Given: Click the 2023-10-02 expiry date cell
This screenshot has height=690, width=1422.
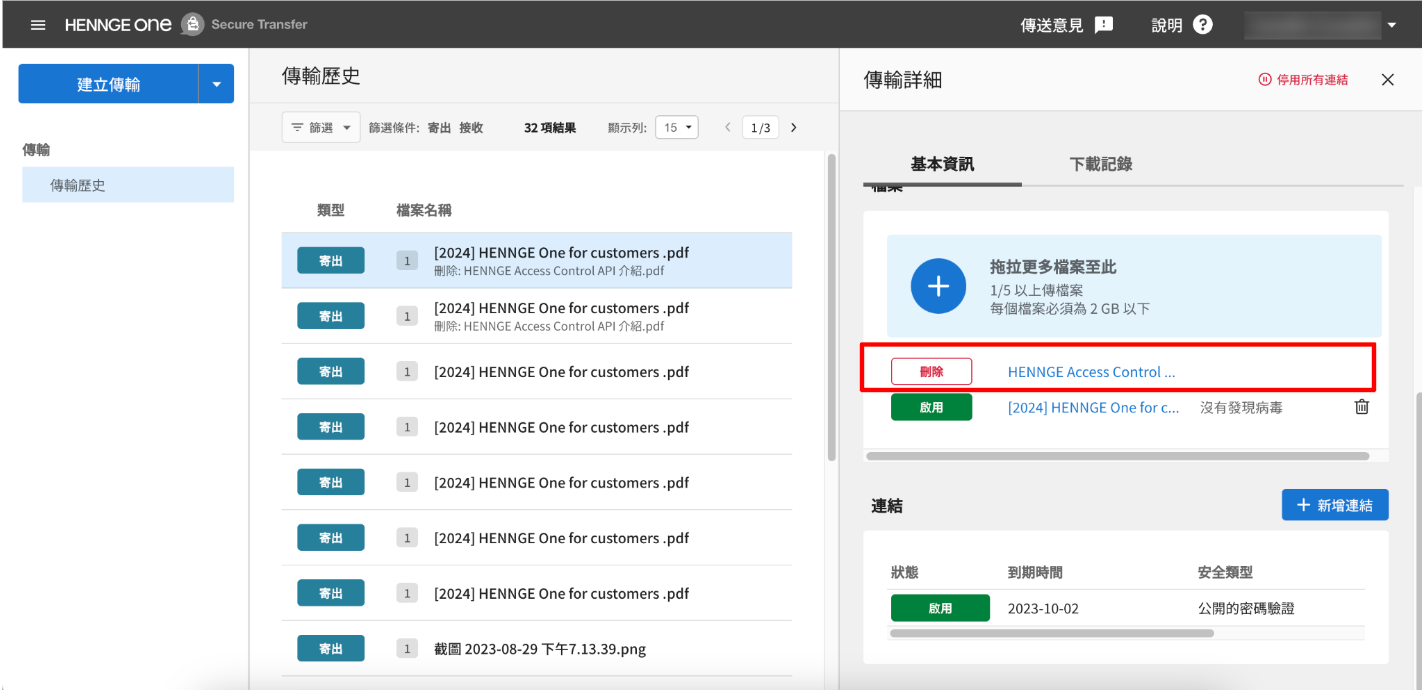Looking at the screenshot, I should coord(1043,608).
